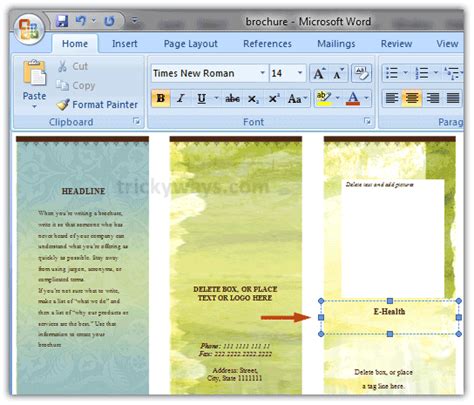Click the font size box showing 14
This screenshot has height=405, width=474.
tap(282, 73)
